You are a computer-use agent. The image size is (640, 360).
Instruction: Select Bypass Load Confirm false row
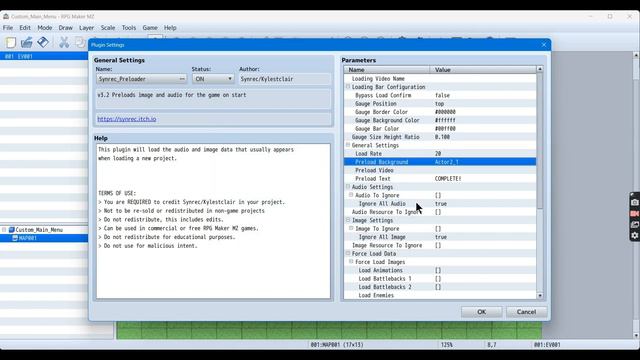[440, 95]
